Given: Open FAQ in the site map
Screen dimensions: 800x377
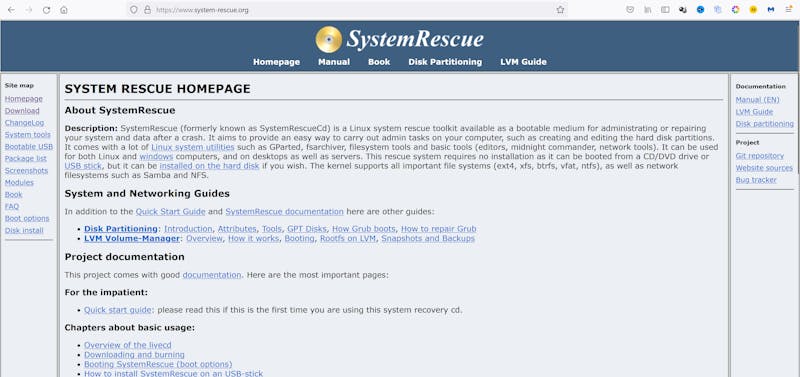Looking at the screenshot, I should coord(12,207).
